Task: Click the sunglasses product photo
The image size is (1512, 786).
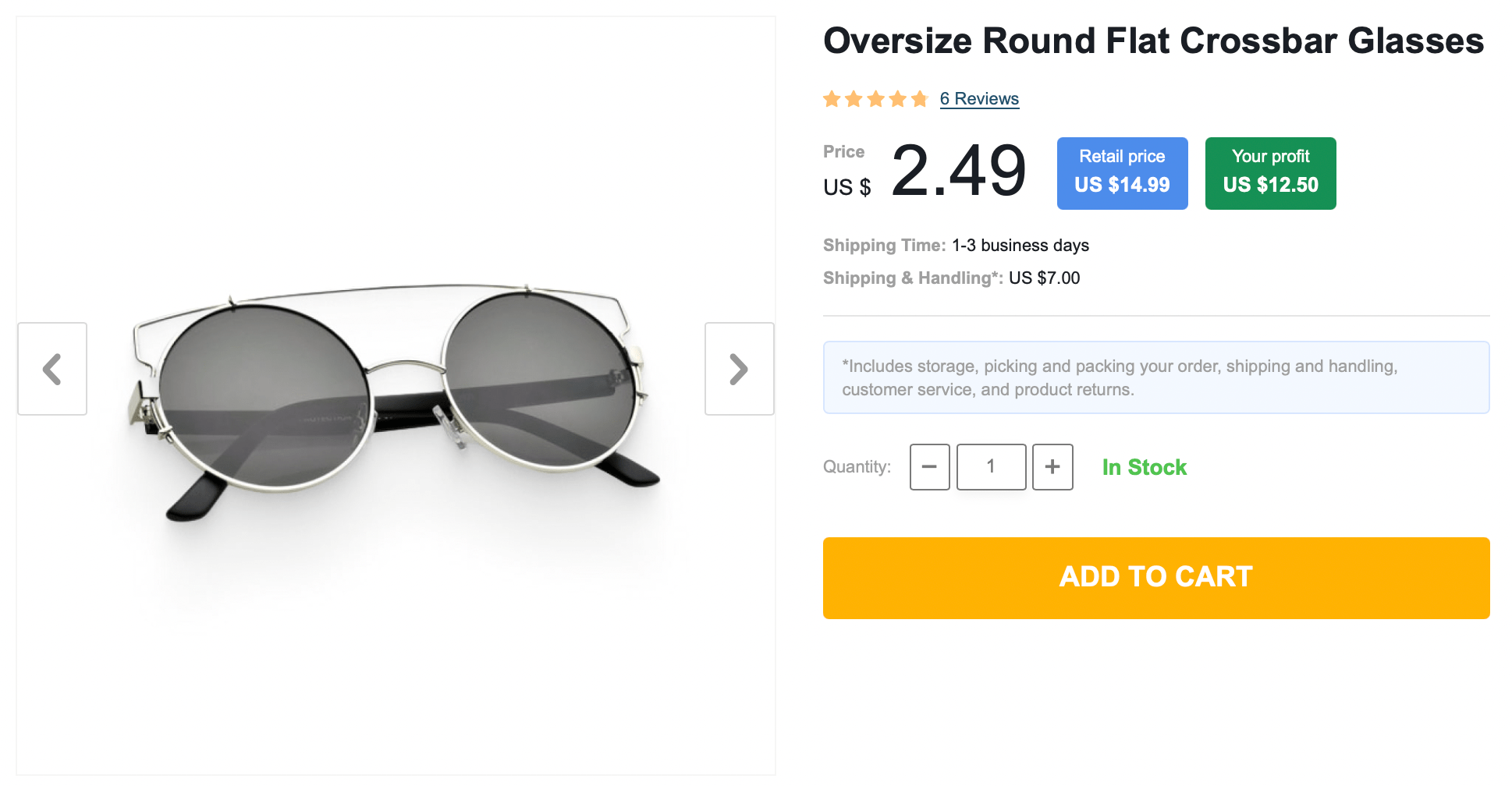Action: tap(396, 398)
